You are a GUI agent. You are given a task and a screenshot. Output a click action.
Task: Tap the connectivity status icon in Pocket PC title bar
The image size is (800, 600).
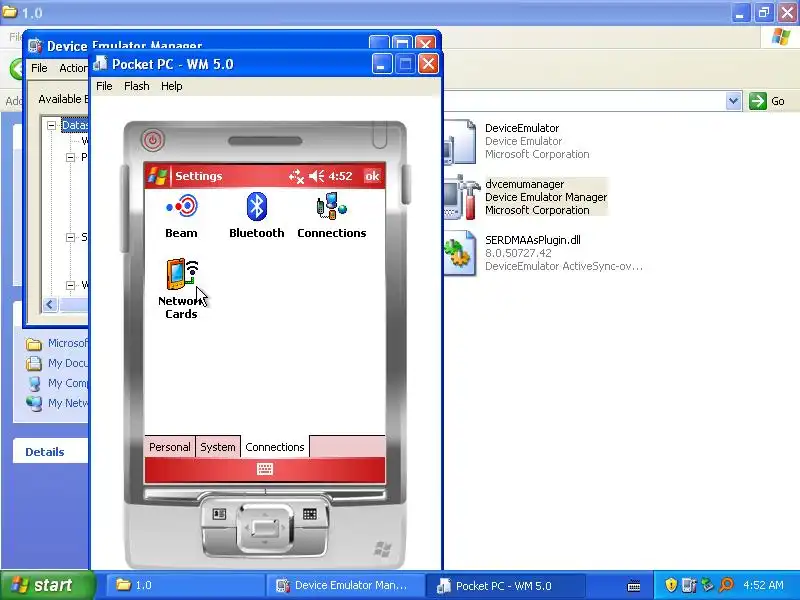[296, 176]
